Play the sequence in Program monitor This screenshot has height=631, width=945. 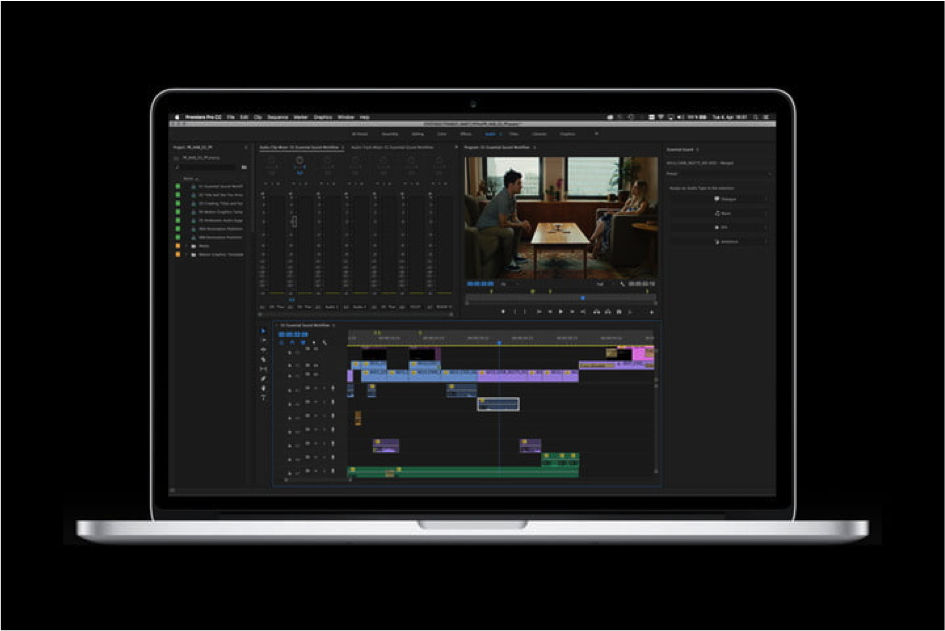click(560, 312)
